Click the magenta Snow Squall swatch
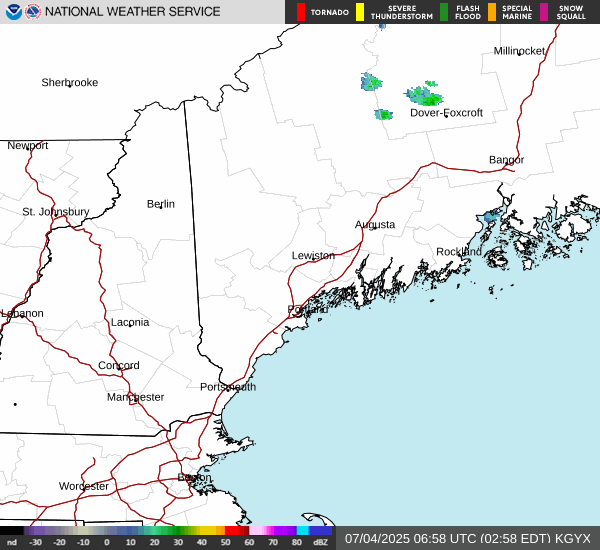 tap(544, 12)
